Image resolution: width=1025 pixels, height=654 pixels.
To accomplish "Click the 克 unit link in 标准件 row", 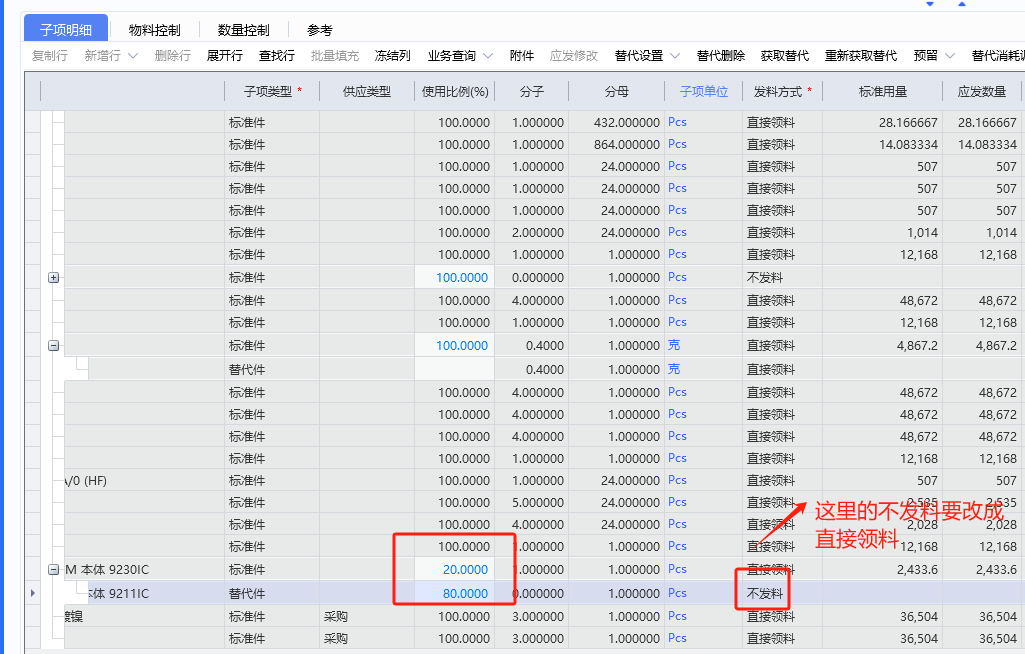I will [x=674, y=345].
